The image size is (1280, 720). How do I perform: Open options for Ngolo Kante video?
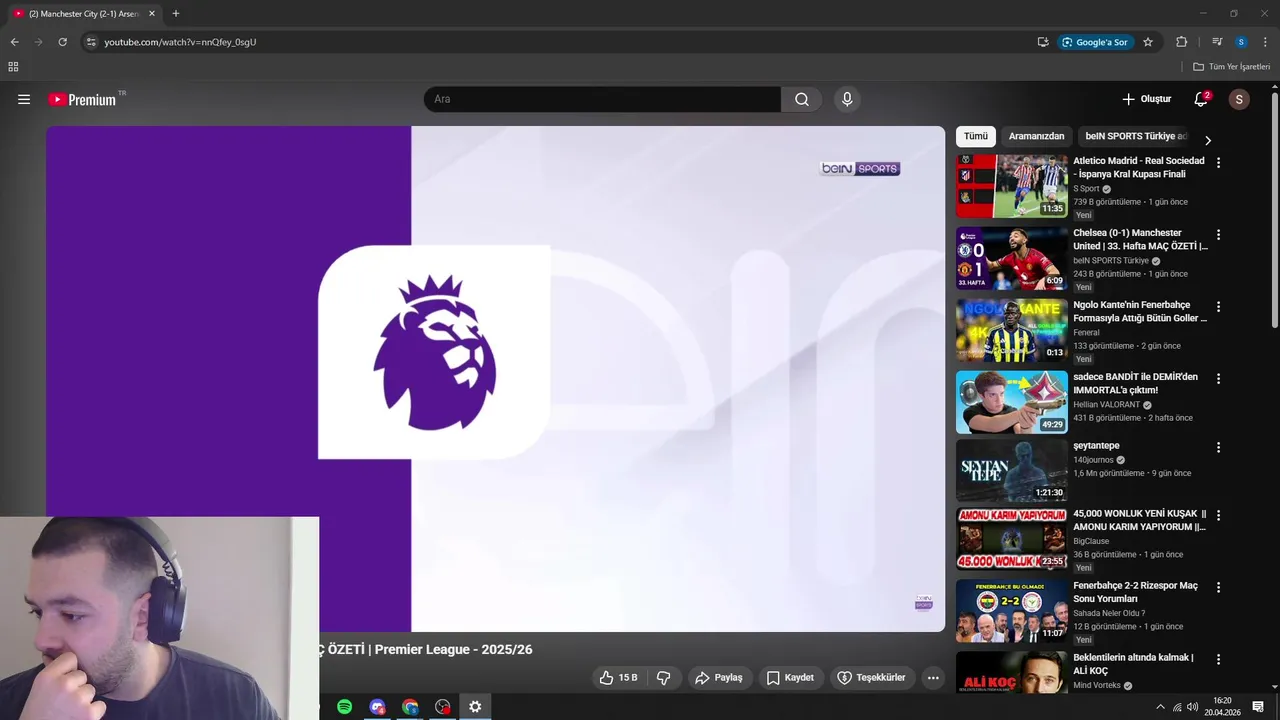click(1218, 306)
